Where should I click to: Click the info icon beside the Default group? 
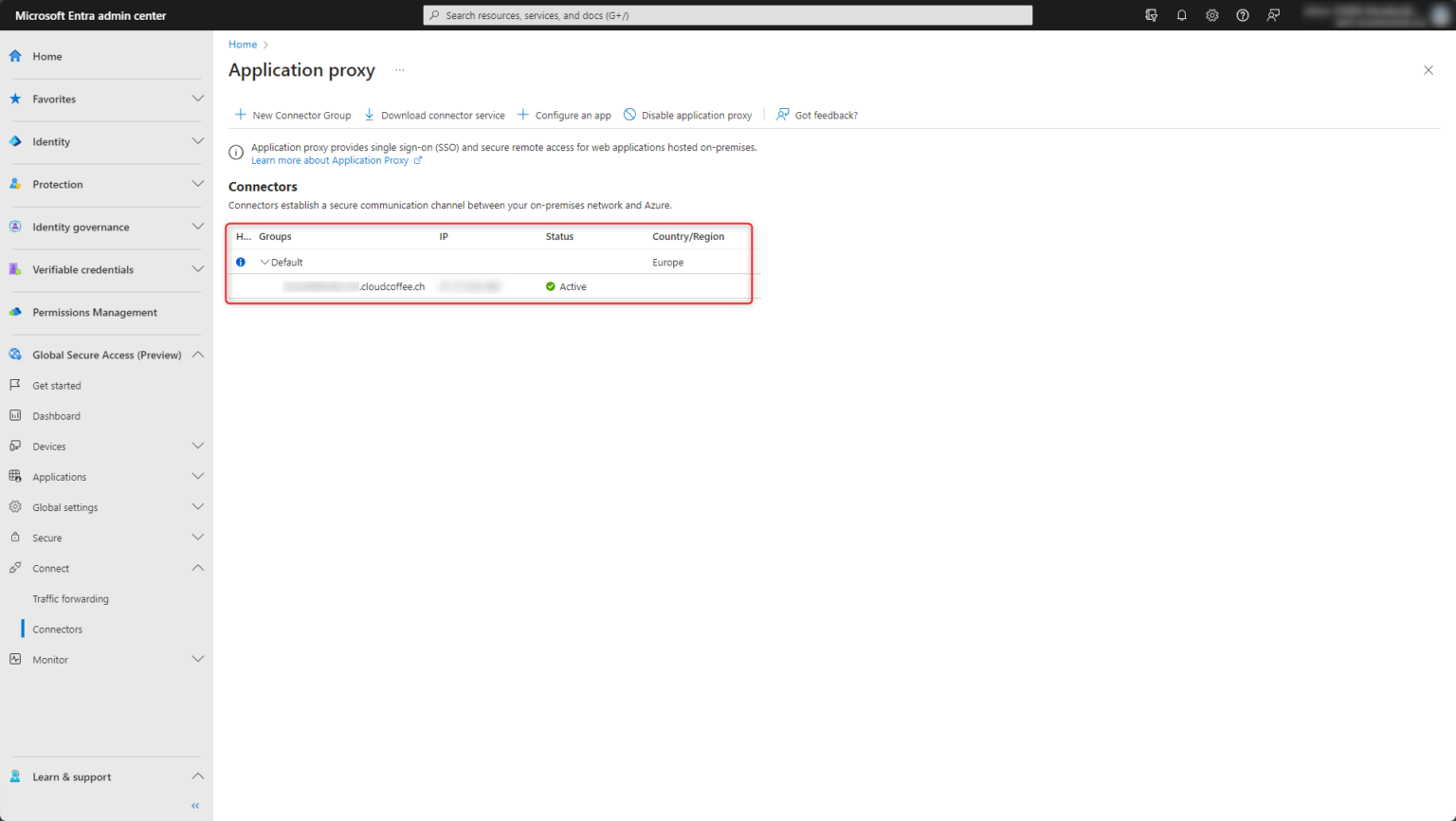(240, 262)
